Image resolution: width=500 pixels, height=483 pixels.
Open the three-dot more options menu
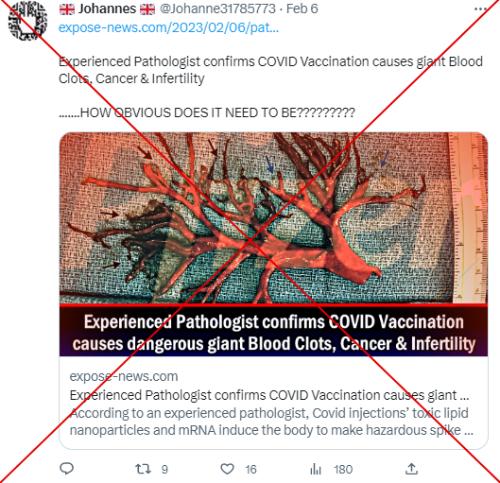[x=480, y=9]
